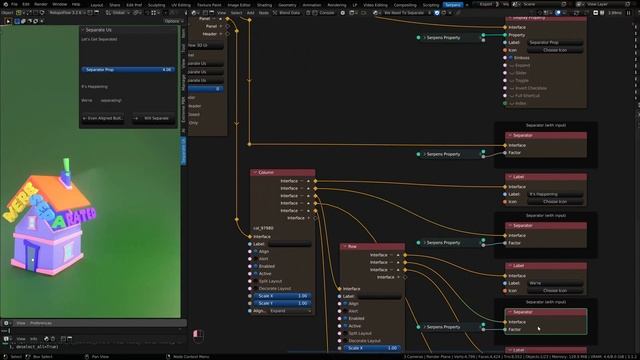Click Scale X slider in Column node

[x=282, y=296]
